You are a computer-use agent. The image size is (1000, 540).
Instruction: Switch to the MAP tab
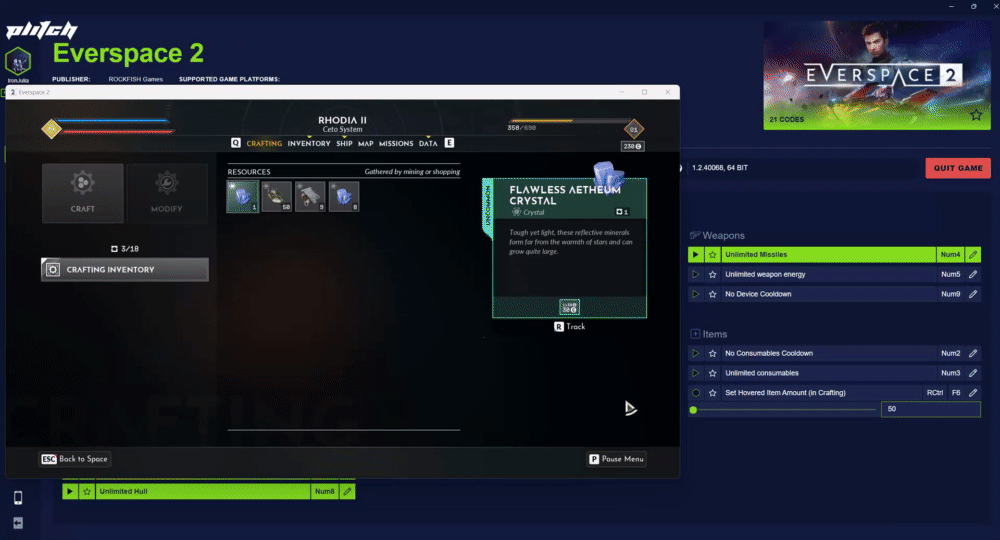tap(365, 143)
